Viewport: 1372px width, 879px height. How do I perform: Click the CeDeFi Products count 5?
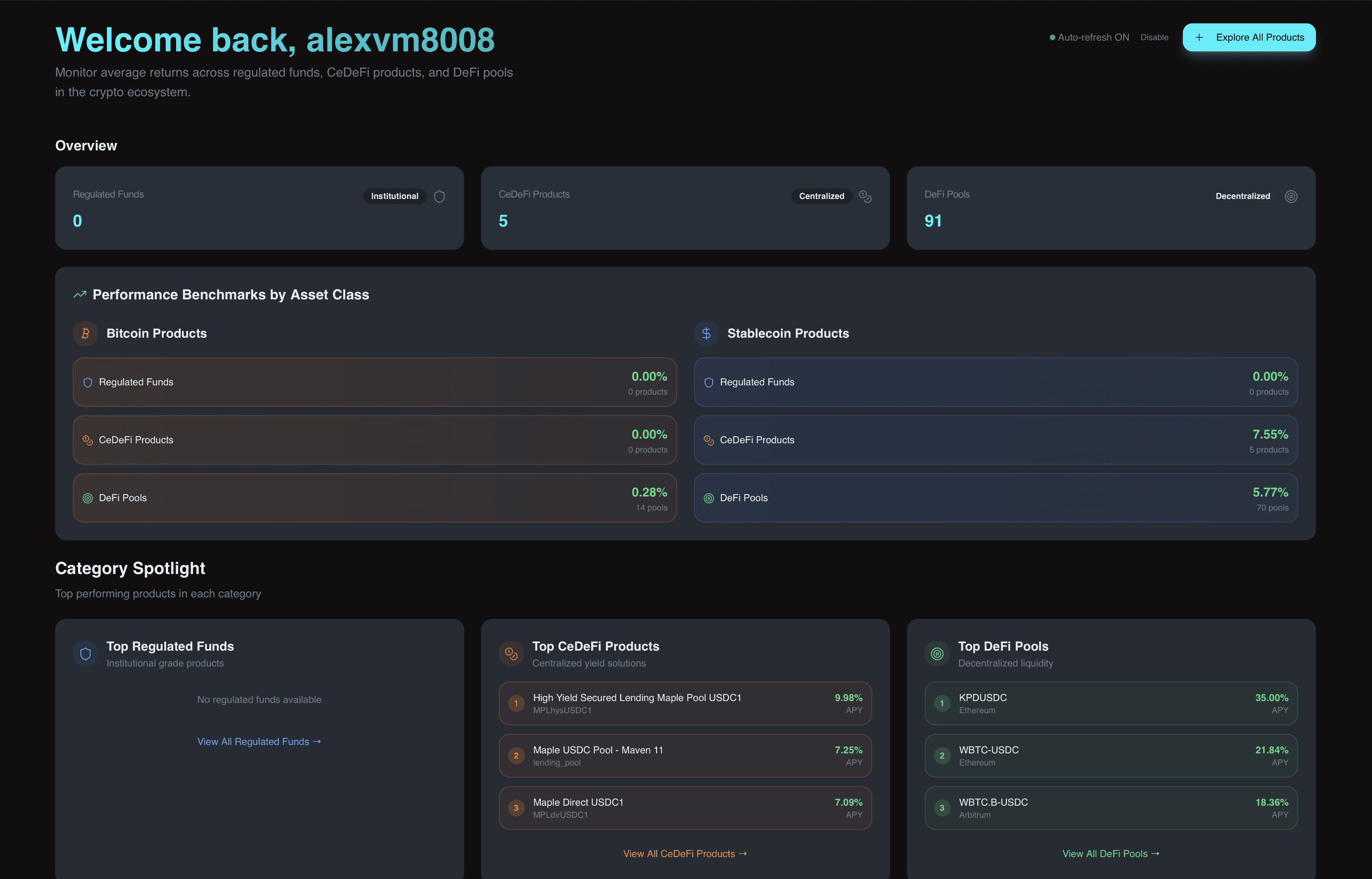503,221
